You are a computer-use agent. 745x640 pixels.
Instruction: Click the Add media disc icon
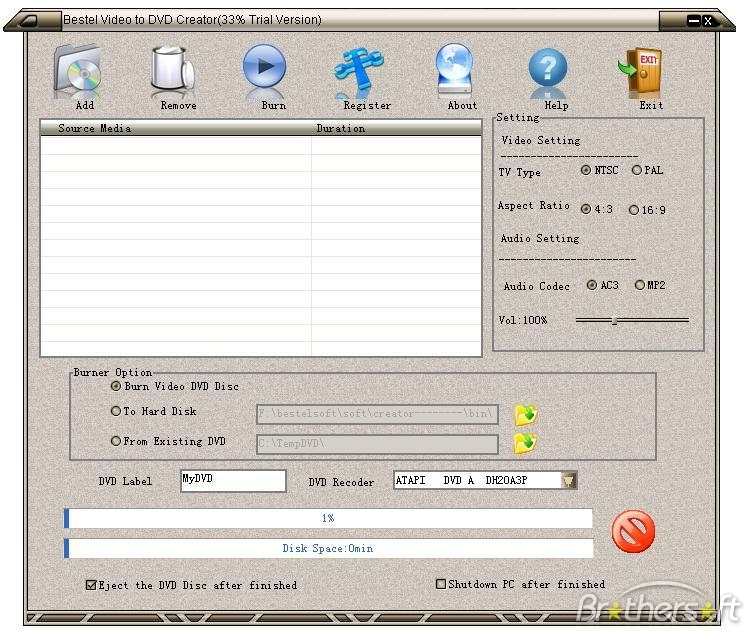[x=78, y=68]
